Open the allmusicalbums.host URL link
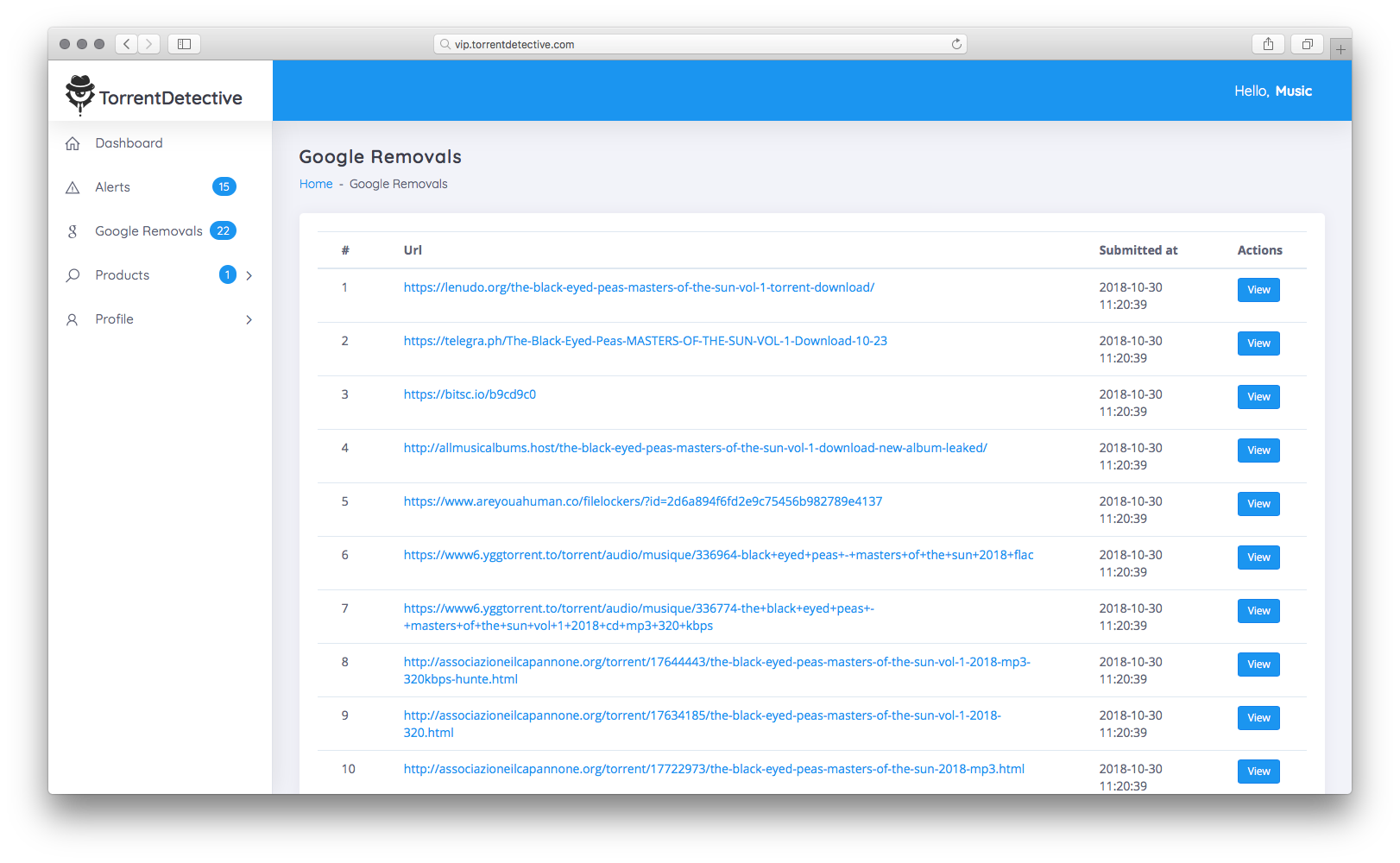 pyautogui.click(x=695, y=448)
